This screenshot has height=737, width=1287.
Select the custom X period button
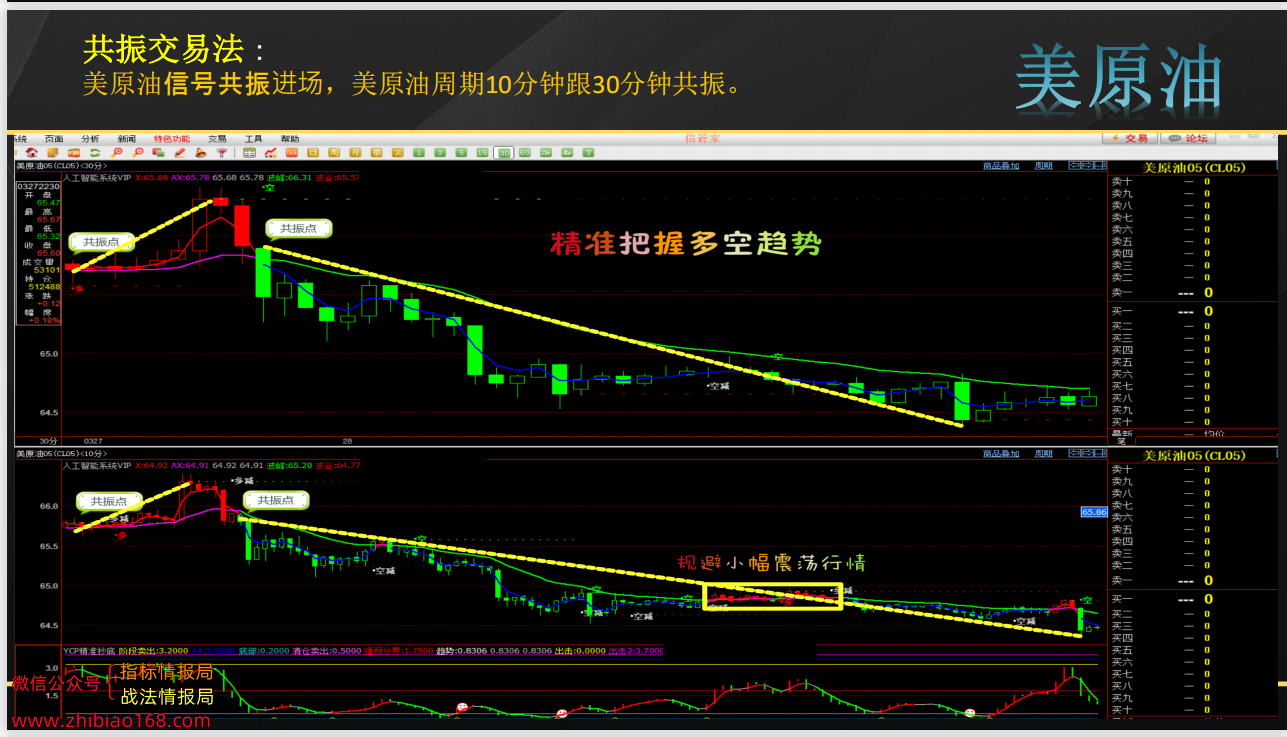click(398, 153)
